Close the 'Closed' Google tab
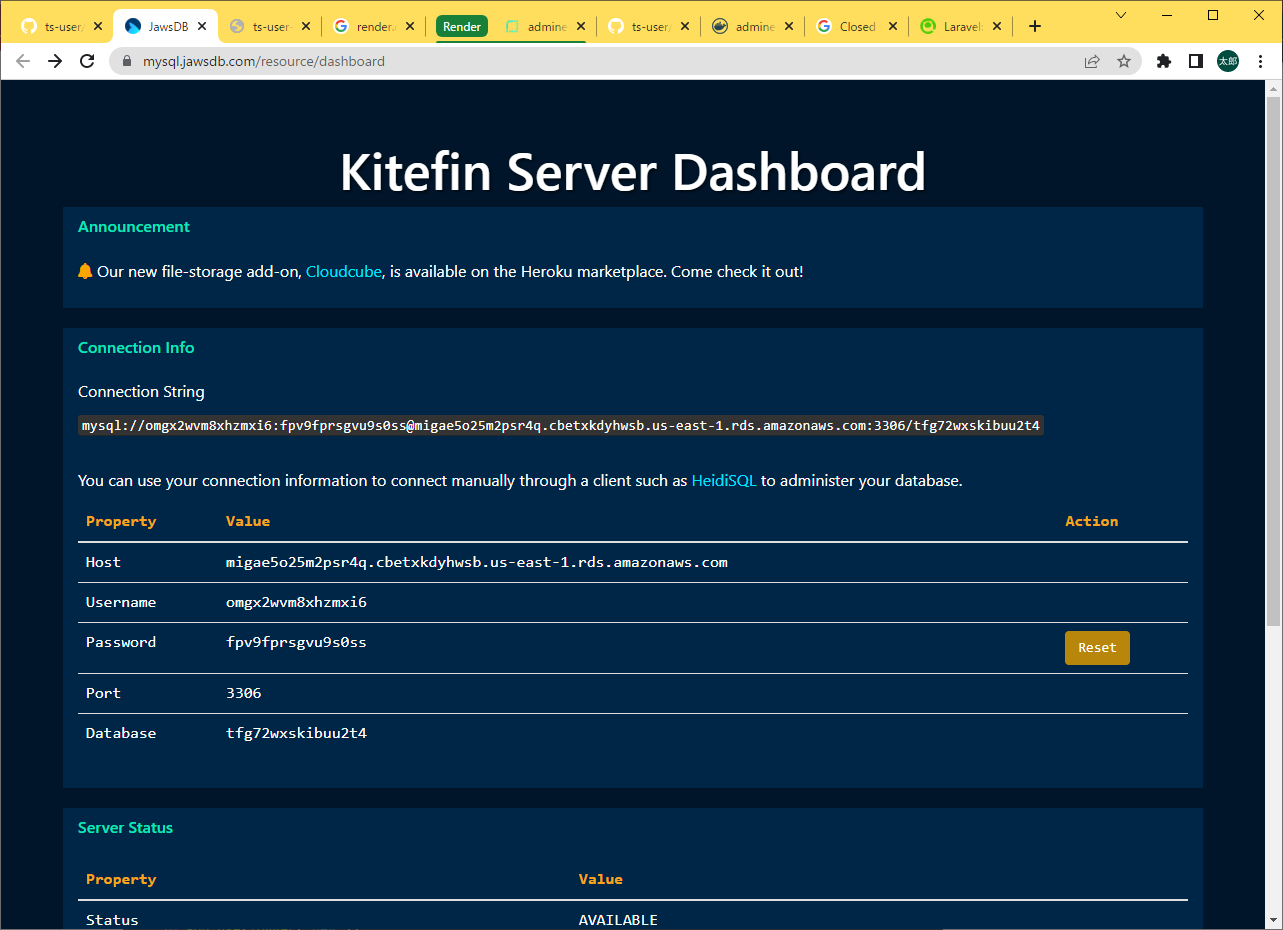 pyautogui.click(x=894, y=27)
